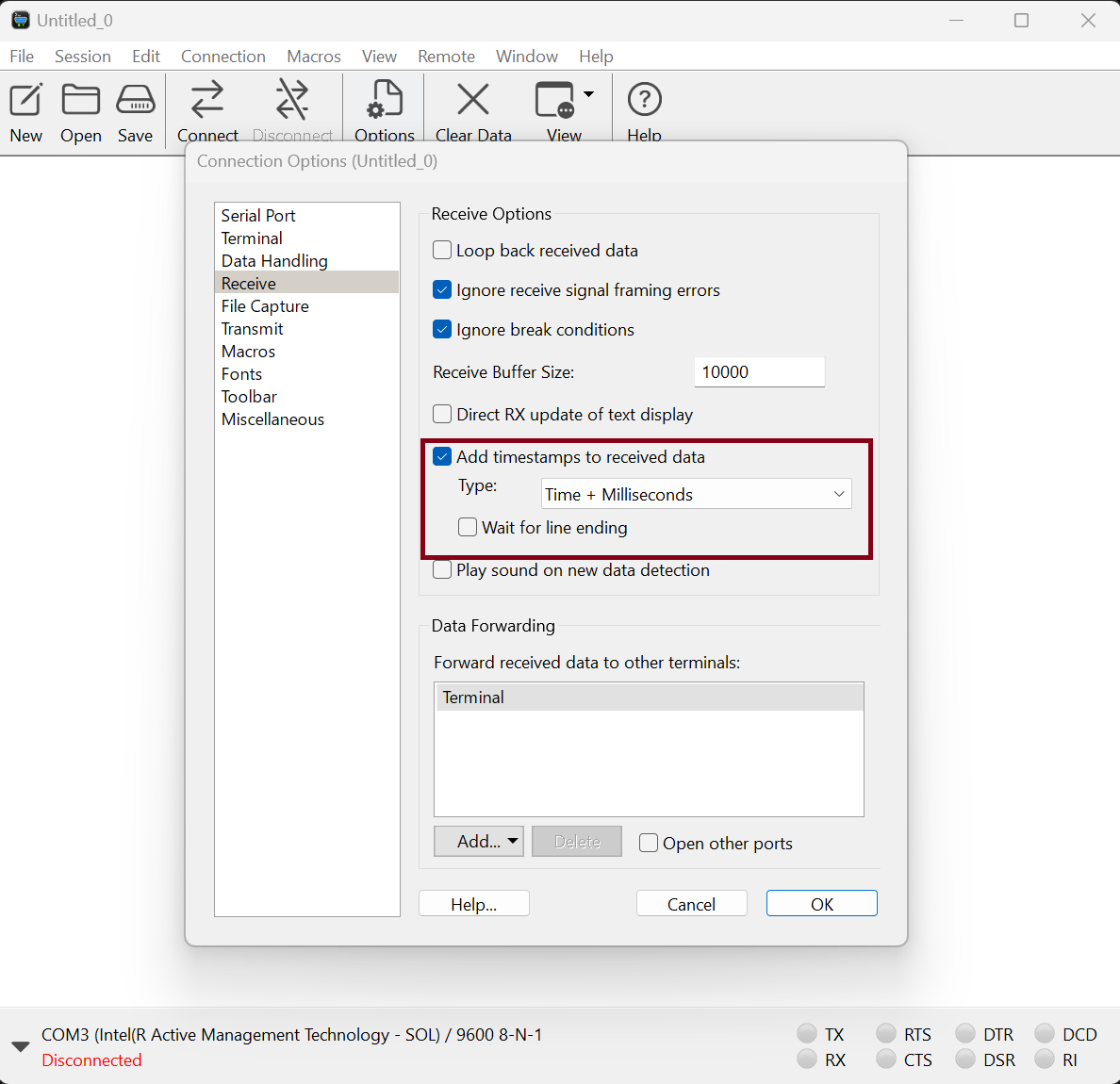This screenshot has height=1084, width=1120.
Task: Open the Options toolbar icon
Action: [x=385, y=101]
